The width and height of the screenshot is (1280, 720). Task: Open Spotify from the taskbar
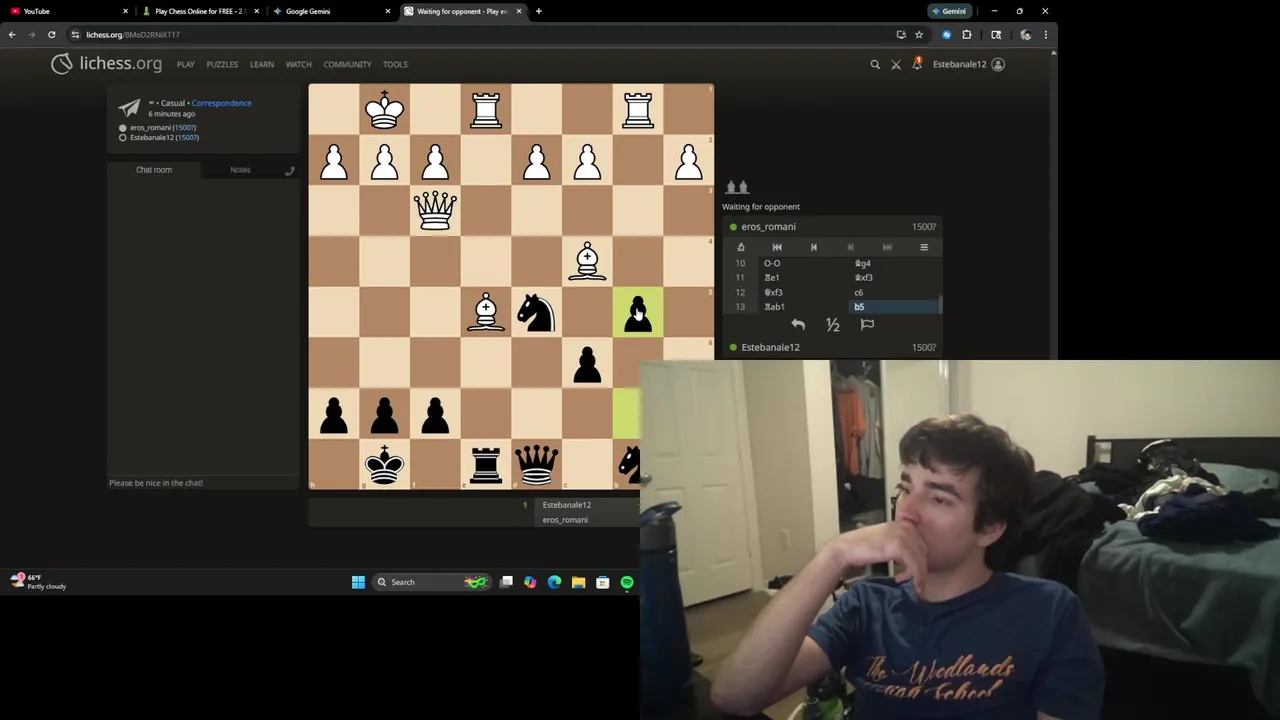(x=627, y=582)
